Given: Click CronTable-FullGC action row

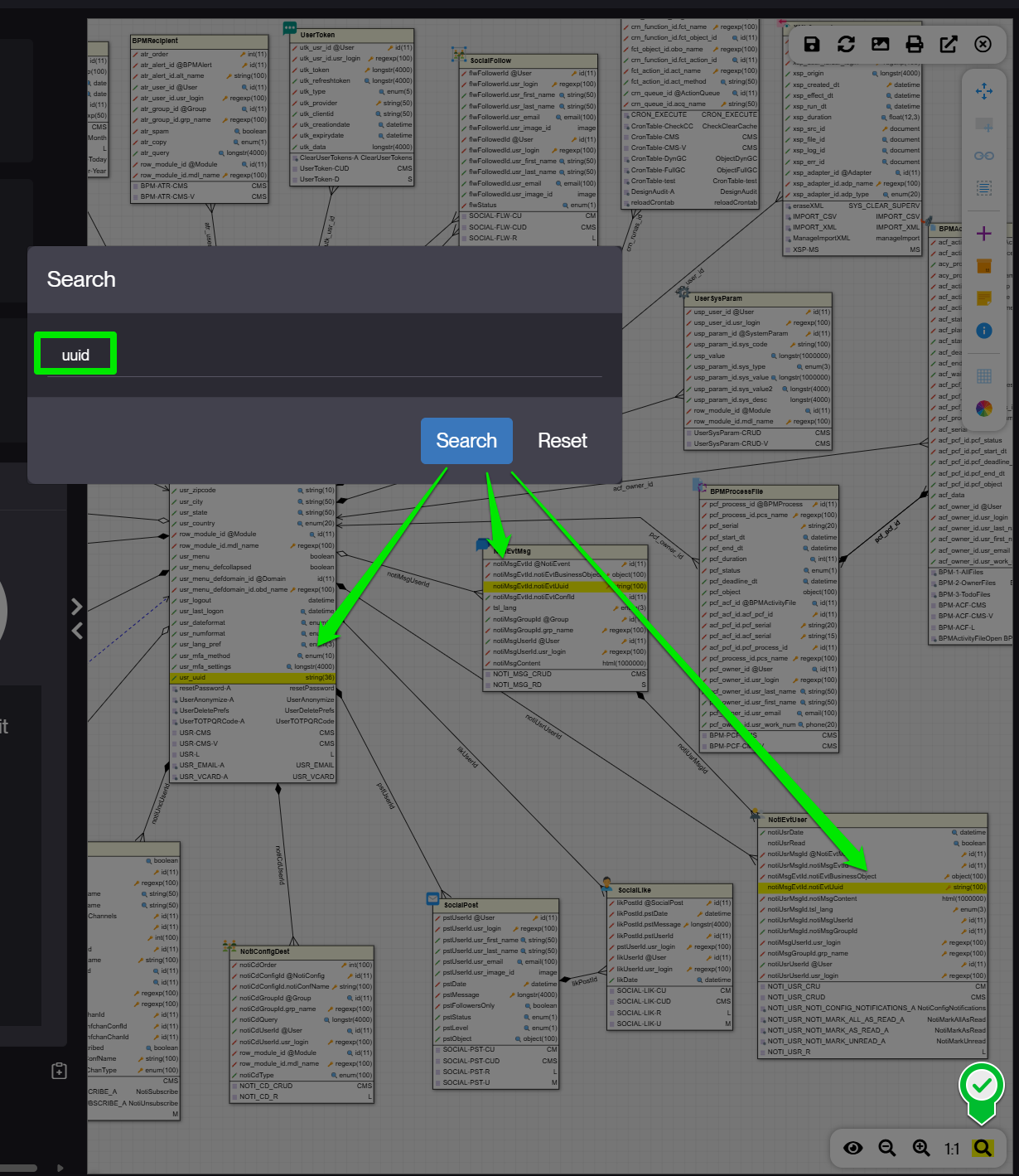Looking at the screenshot, I should 690,170.
